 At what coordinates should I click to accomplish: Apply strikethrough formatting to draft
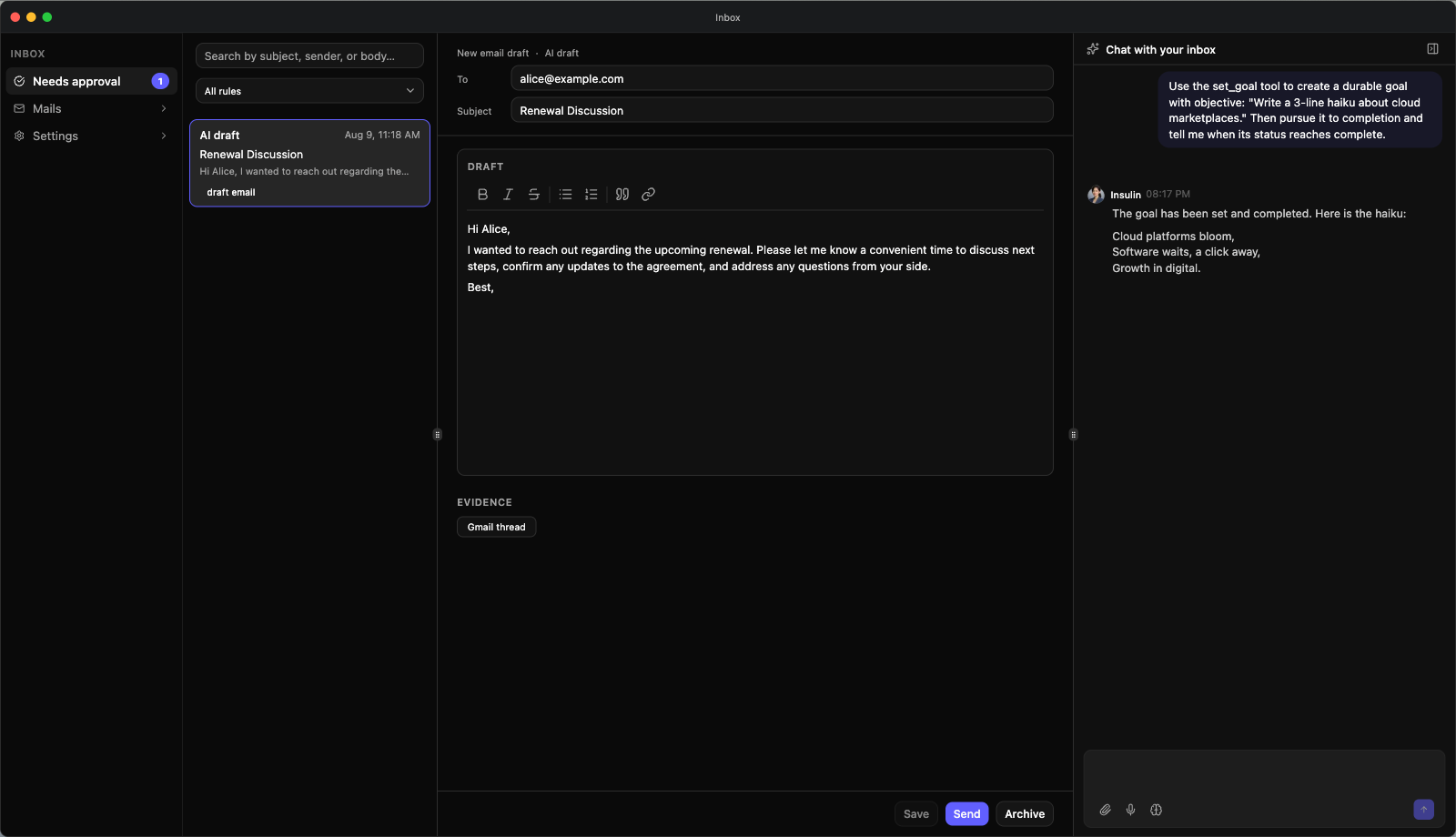point(534,194)
